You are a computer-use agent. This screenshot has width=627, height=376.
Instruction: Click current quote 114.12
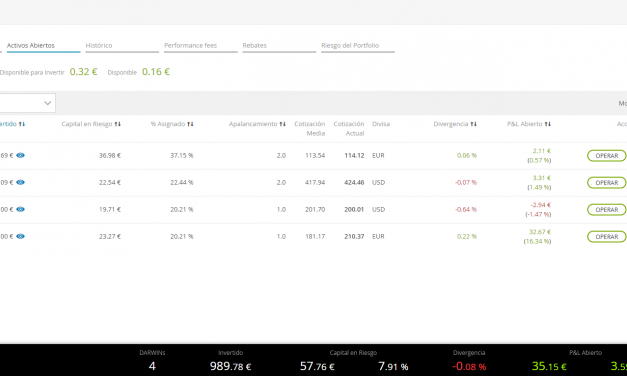click(354, 156)
